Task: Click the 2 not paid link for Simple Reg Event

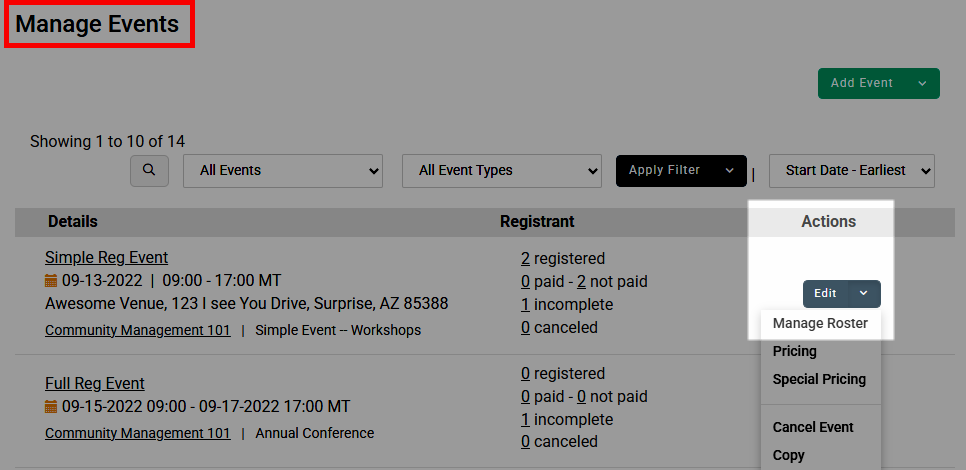Action: click(581, 282)
